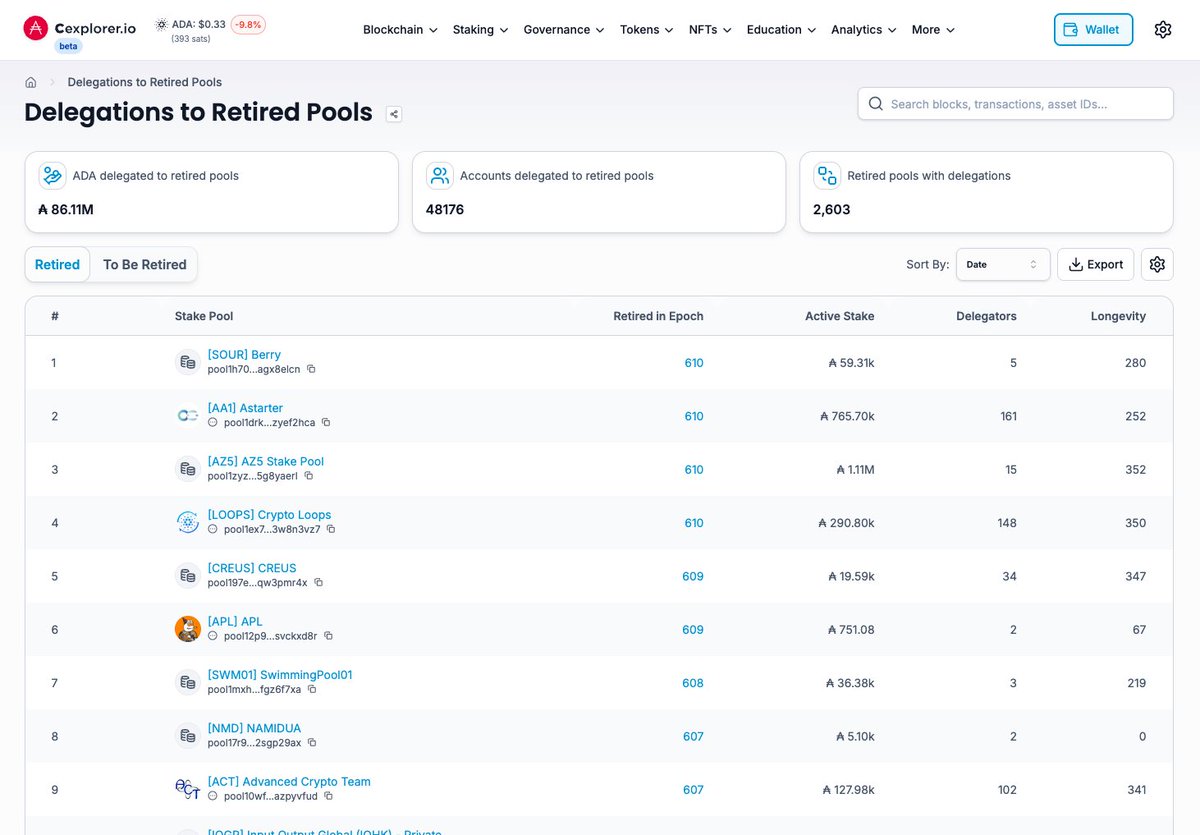Click the Cexplorer.io logo
This screenshot has width=1200, height=835.
[79, 28]
